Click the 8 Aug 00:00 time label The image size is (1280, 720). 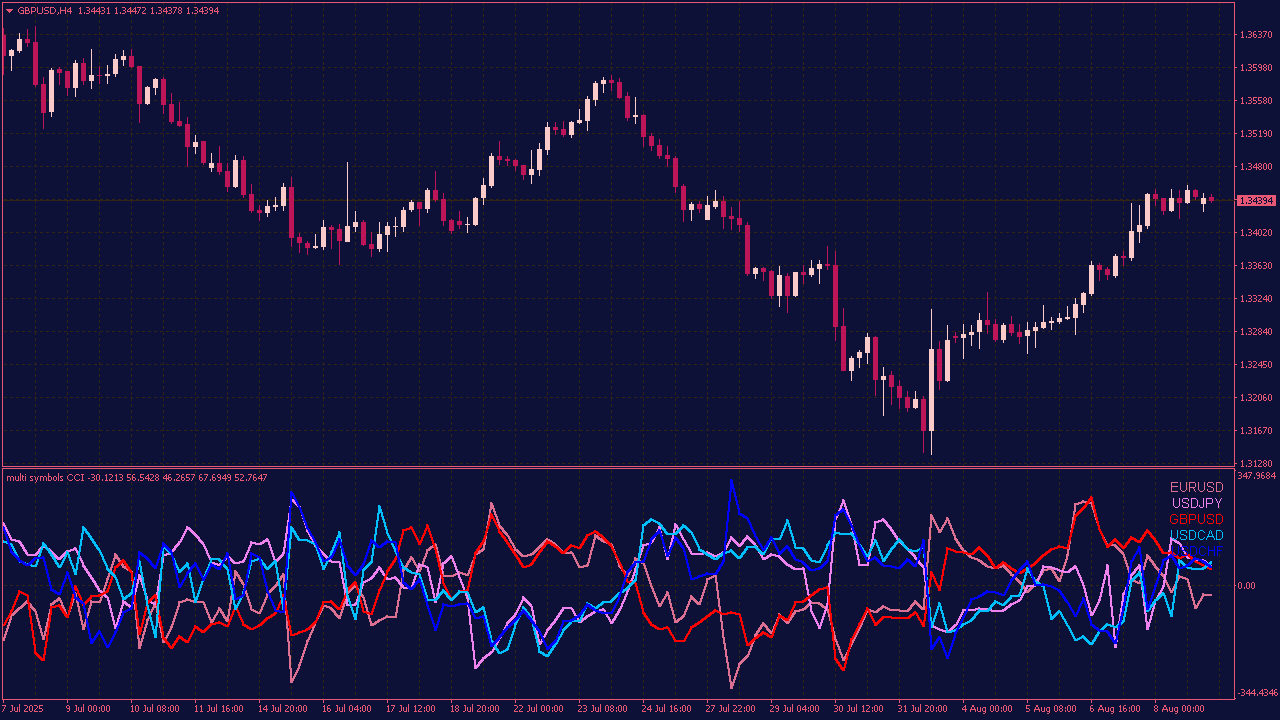pyautogui.click(x=1176, y=709)
